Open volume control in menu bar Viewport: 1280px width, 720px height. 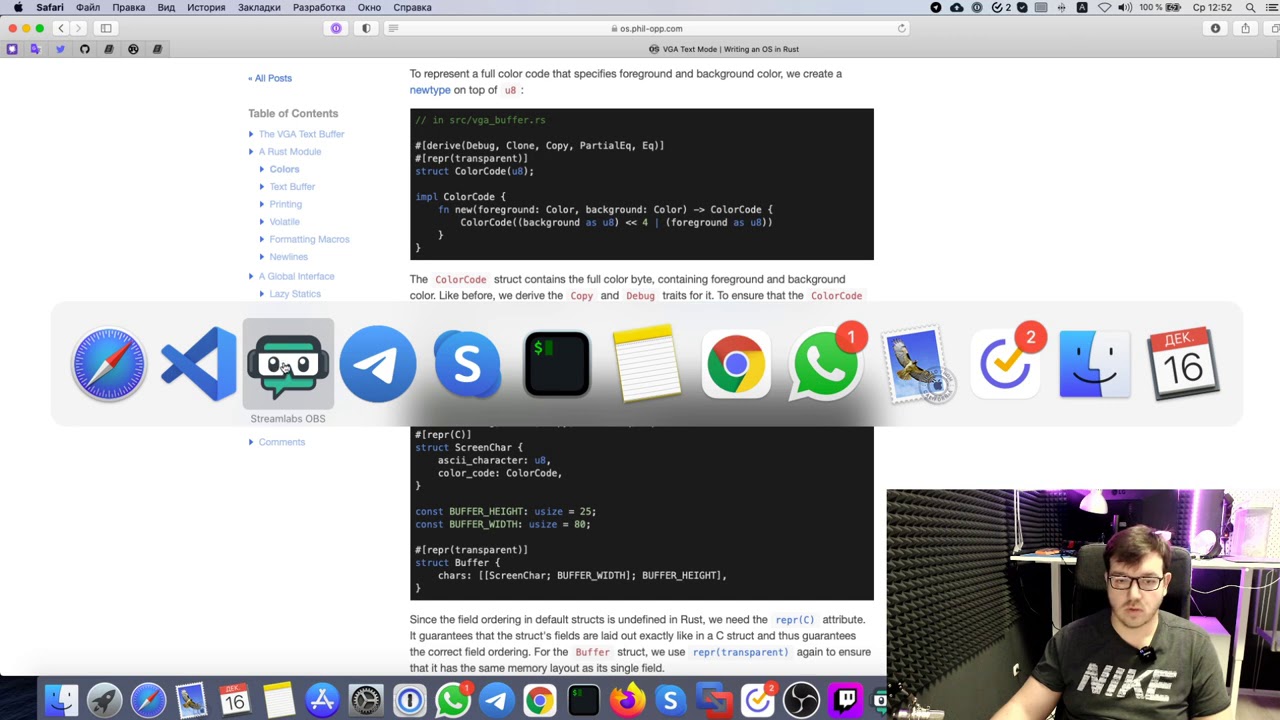(x=1125, y=7)
